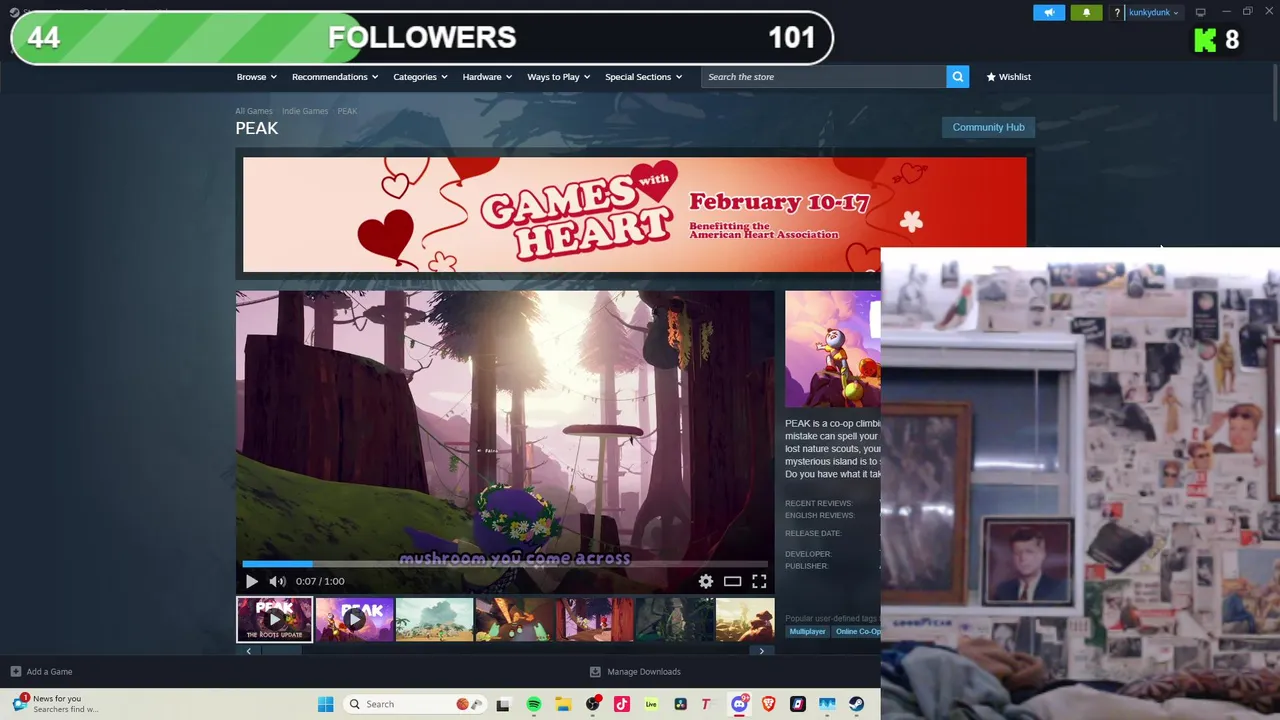
Task: Select the beach scene screenshot thumbnail
Action: [x=434, y=619]
